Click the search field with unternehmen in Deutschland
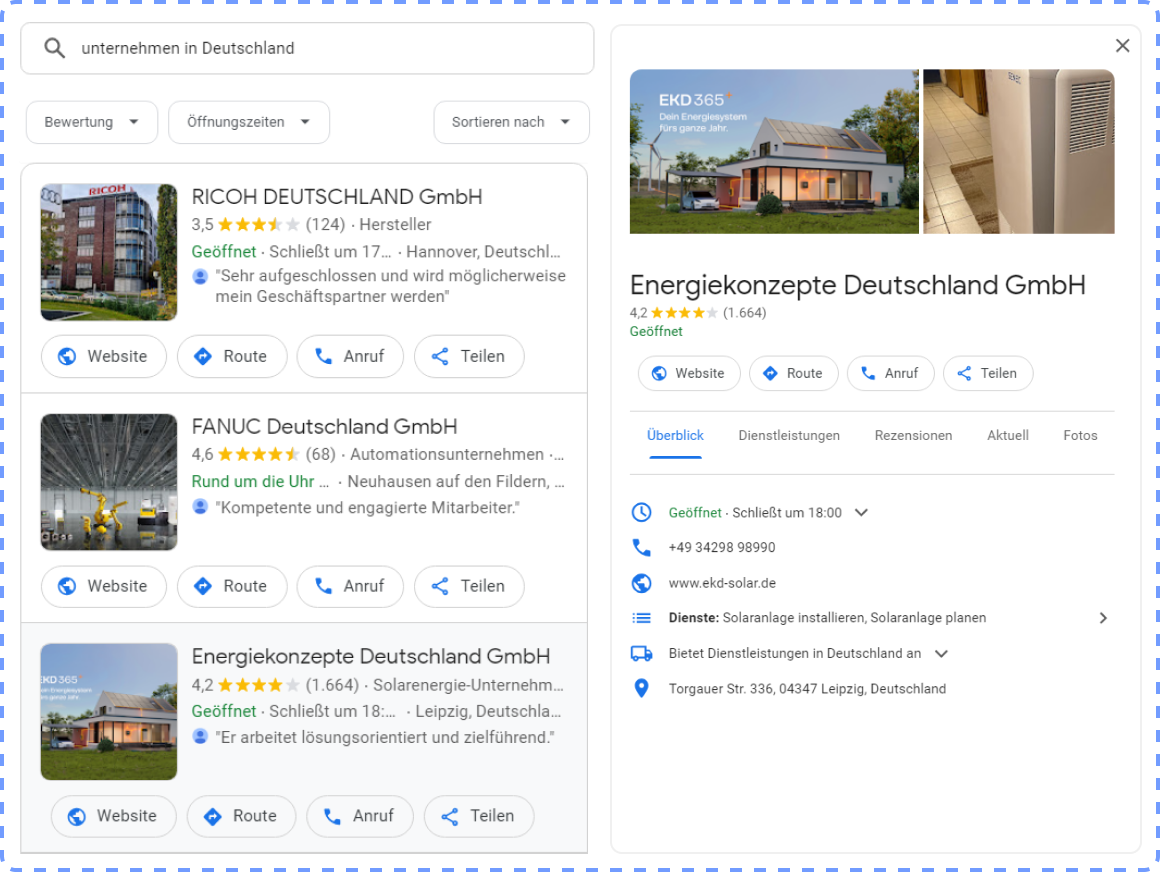 [320, 48]
